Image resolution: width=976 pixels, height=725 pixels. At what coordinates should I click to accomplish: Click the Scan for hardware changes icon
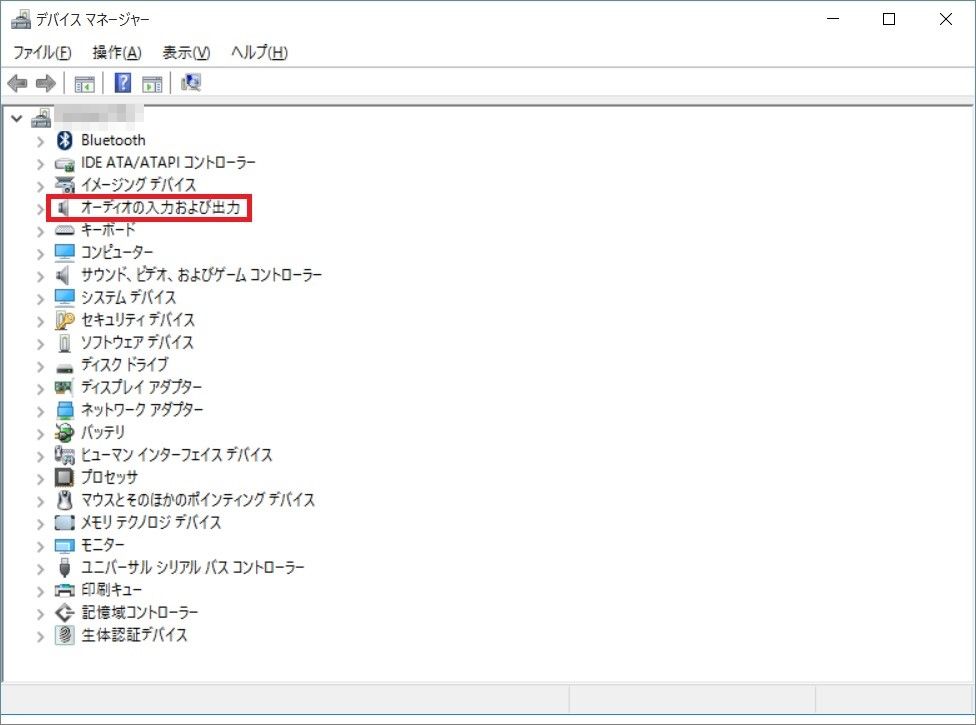(192, 83)
